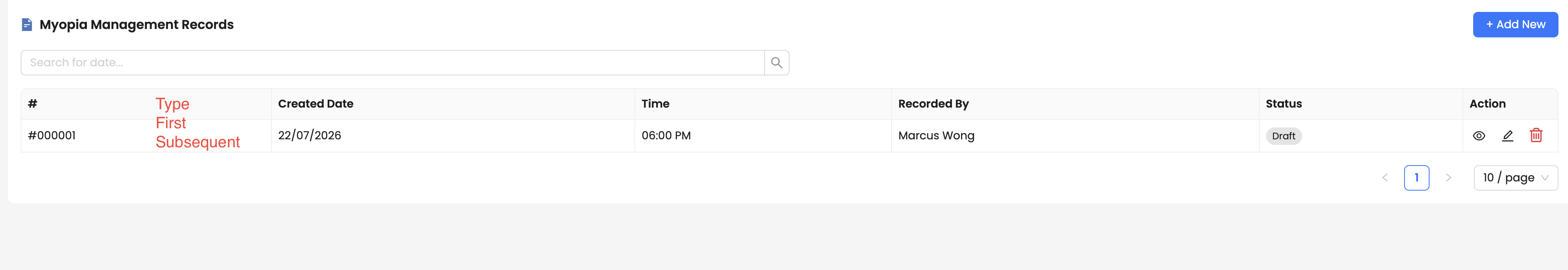The width and height of the screenshot is (1568, 270).
Task: Click the Marcus Wong cell
Action: pos(936,135)
